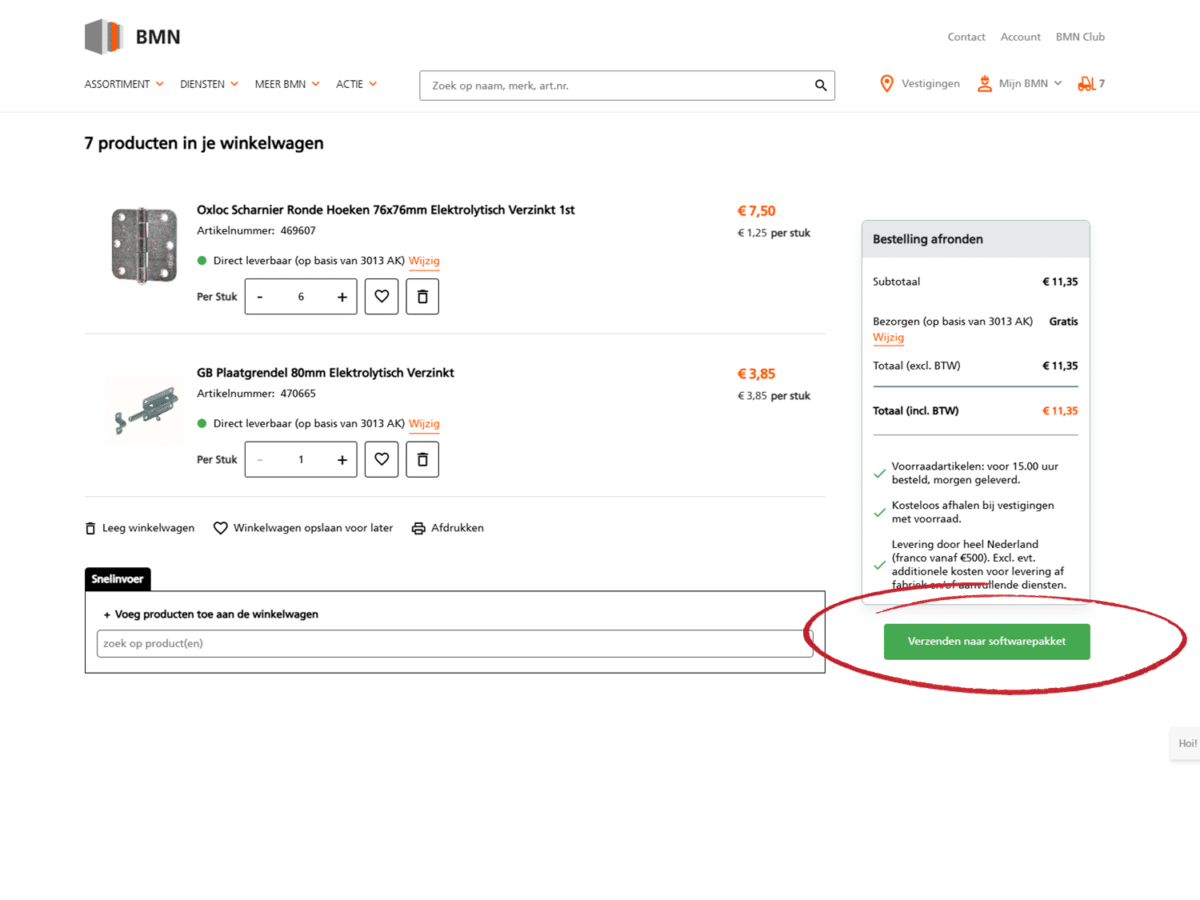Click Wijzig for GB Plaatgrendel delivery
Screen dimensions: 1200x900
click(x=424, y=424)
